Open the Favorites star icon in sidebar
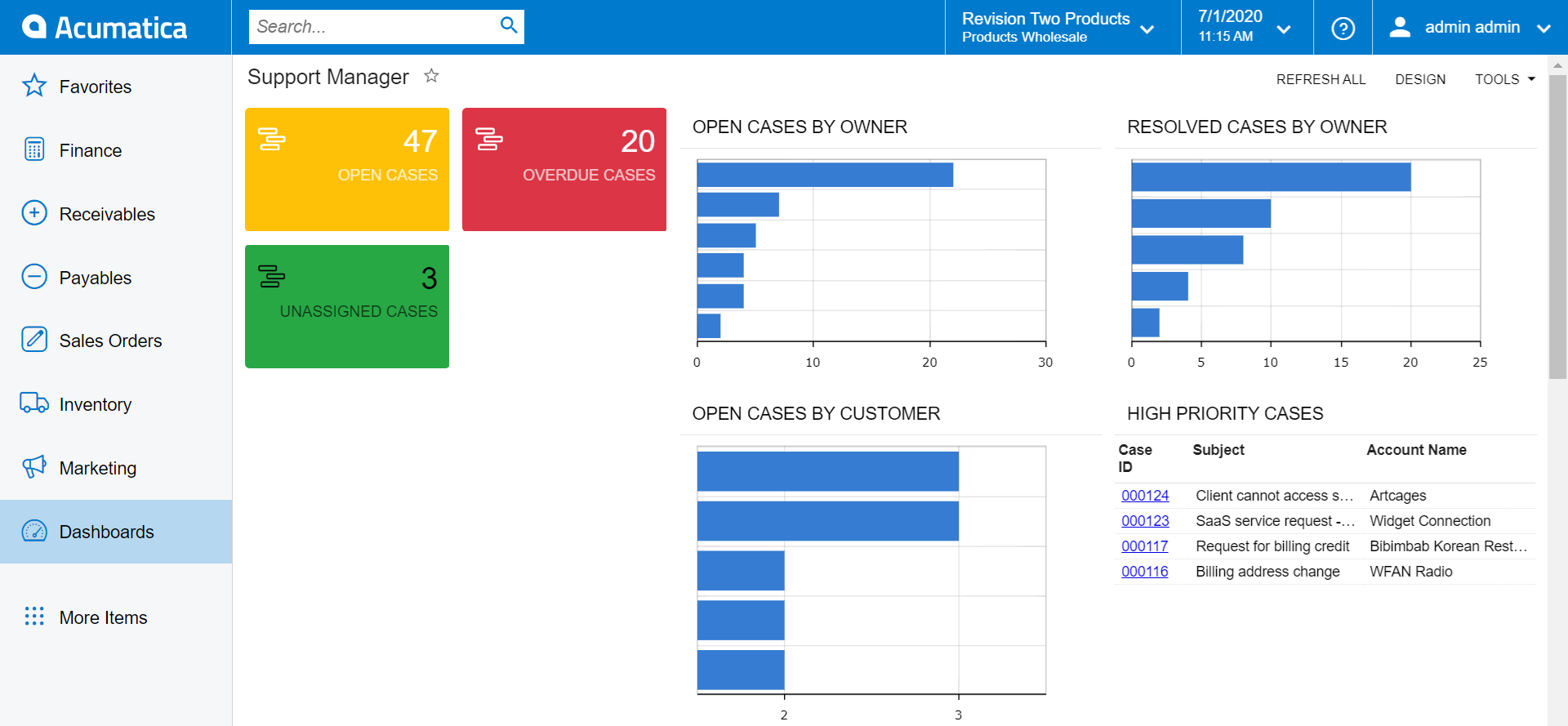The image size is (1568, 726). [x=34, y=86]
